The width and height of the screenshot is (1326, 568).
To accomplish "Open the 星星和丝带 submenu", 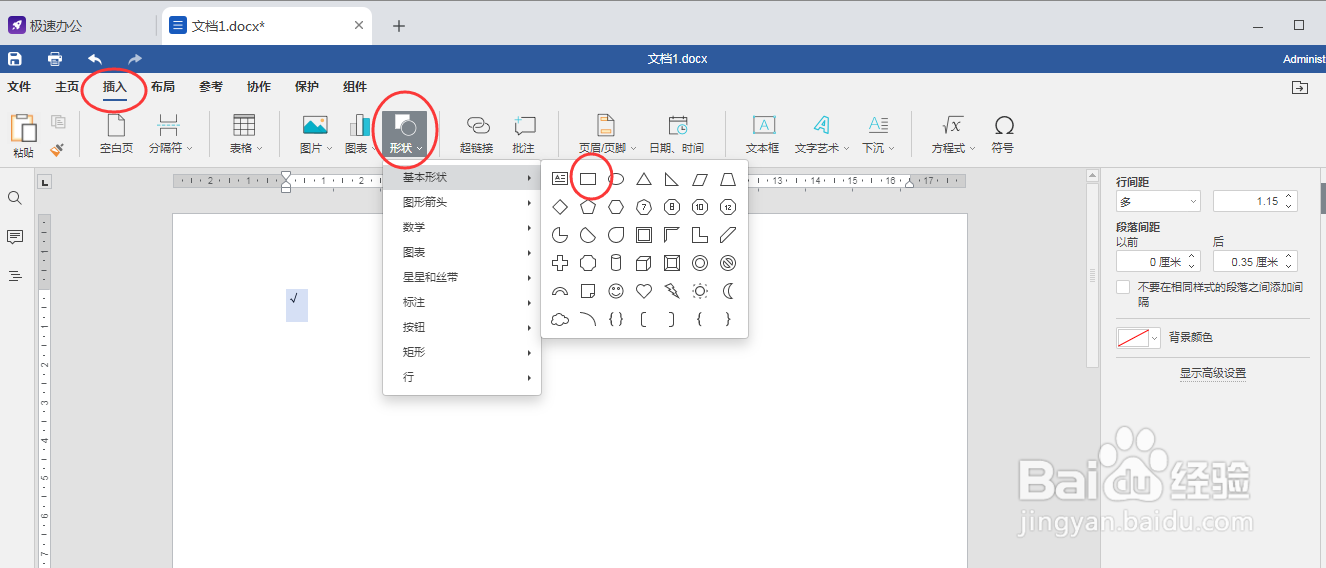I will pyautogui.click(x=462, y=277).
